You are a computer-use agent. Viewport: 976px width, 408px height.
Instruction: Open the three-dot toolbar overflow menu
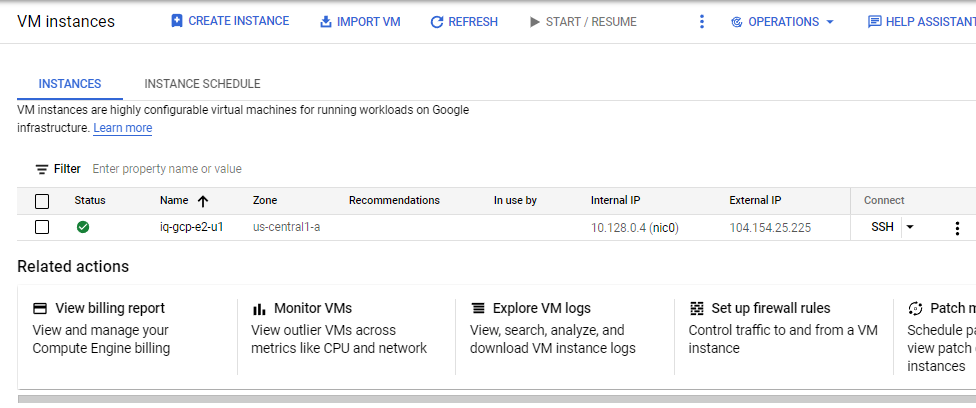(702, 22)
